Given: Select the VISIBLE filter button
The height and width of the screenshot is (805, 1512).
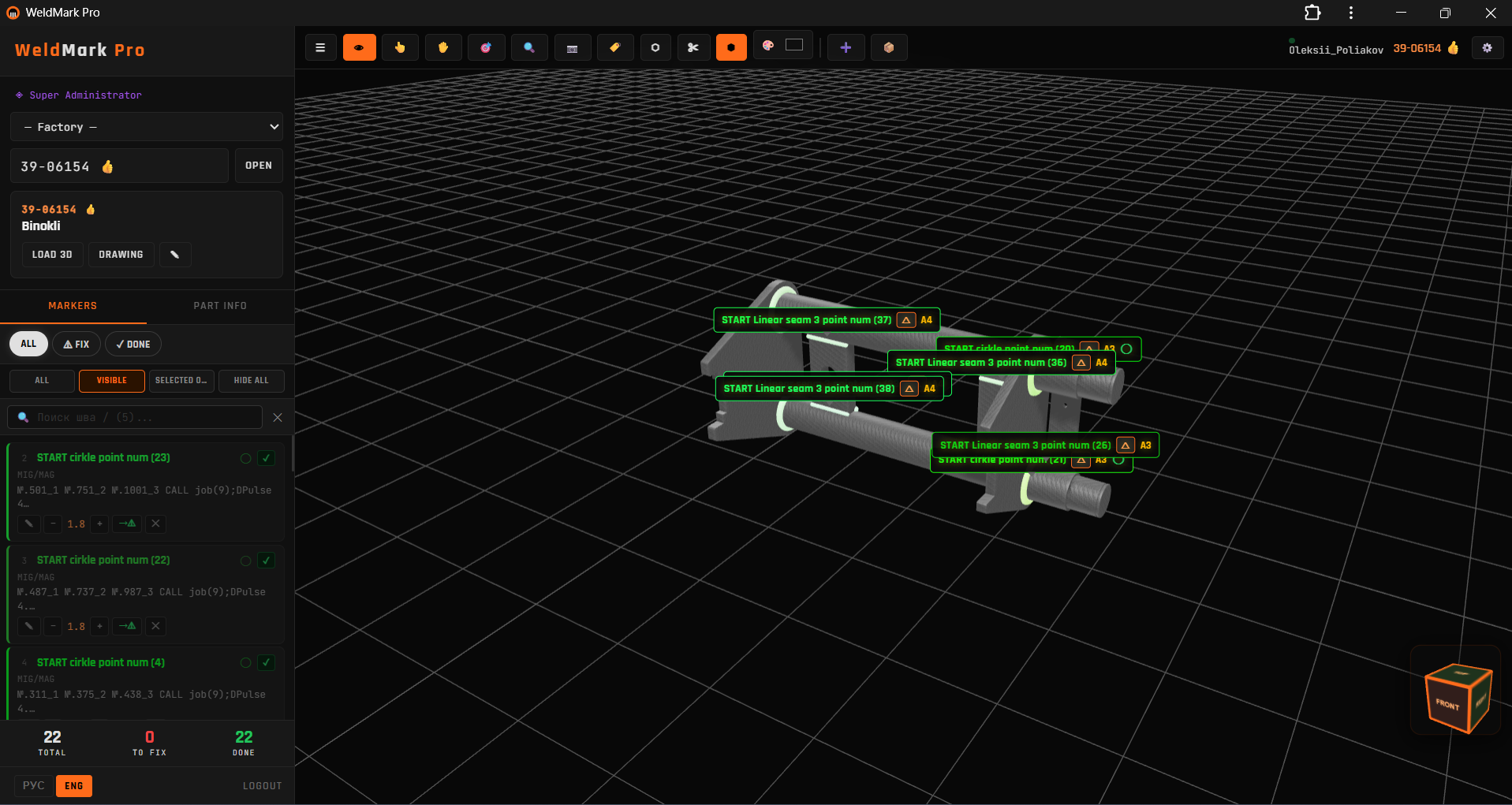Looking at the screenshot, I should [112, 381].
